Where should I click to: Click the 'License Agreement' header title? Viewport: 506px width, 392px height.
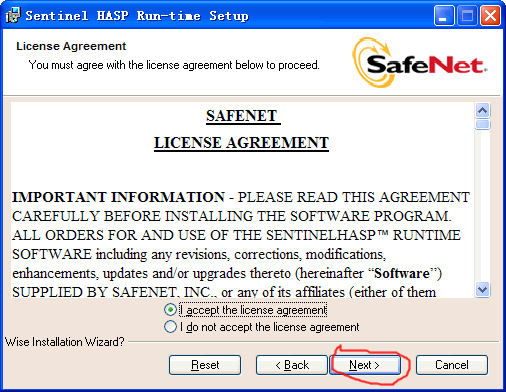[71, 46]
